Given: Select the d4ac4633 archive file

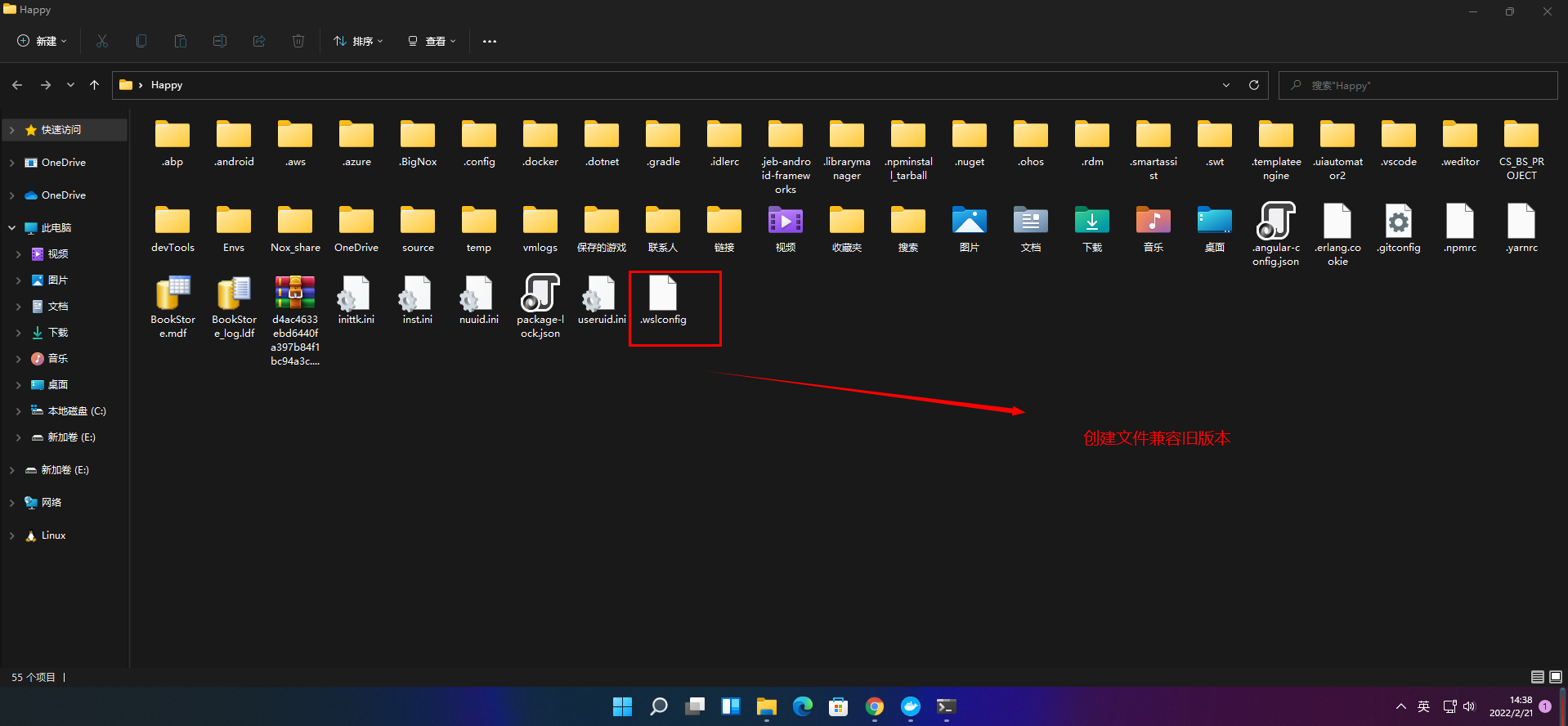Looking at the screenshot, I should (x=295, y=320).
